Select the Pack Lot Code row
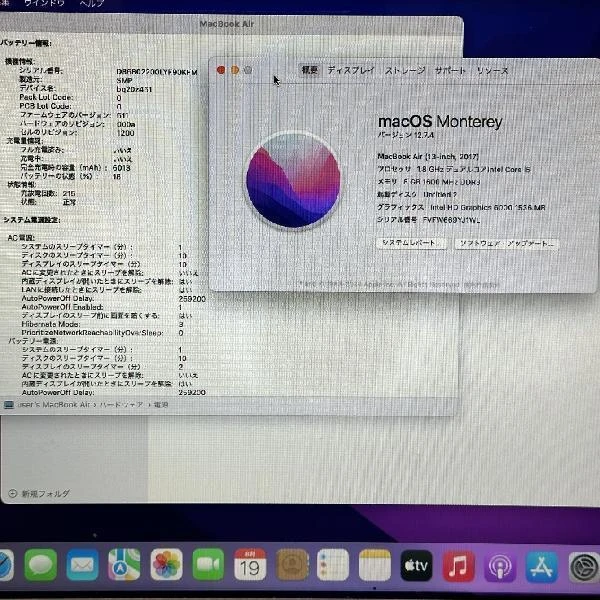 coord(70,98)
